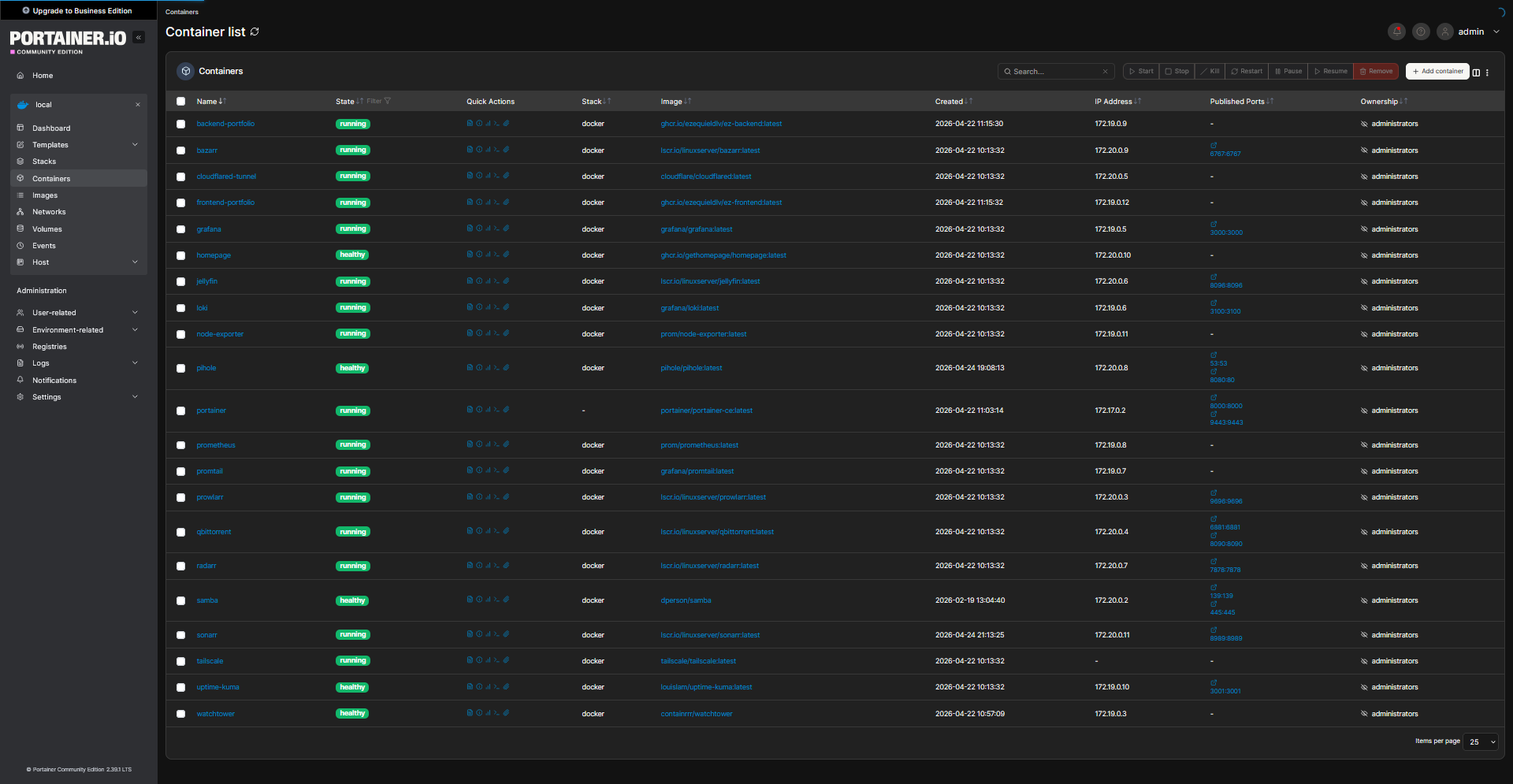Click Add container button
This screenshot has width=1513, height=784.
tap(1437, 71)
